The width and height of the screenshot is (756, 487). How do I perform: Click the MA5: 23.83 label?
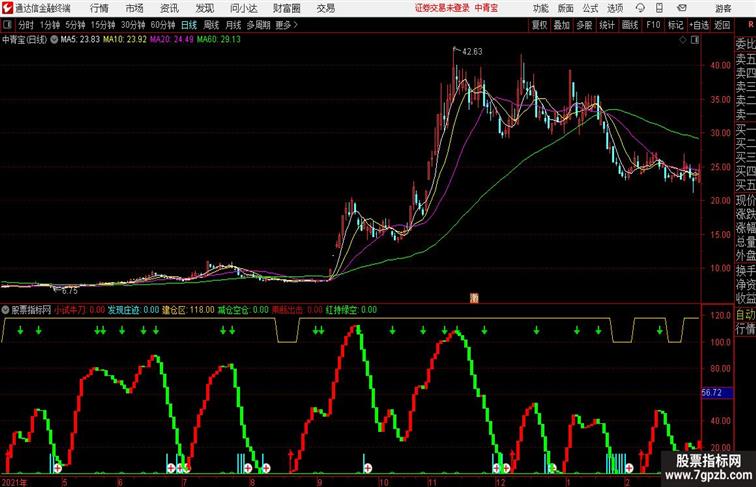tap(80, 40)
